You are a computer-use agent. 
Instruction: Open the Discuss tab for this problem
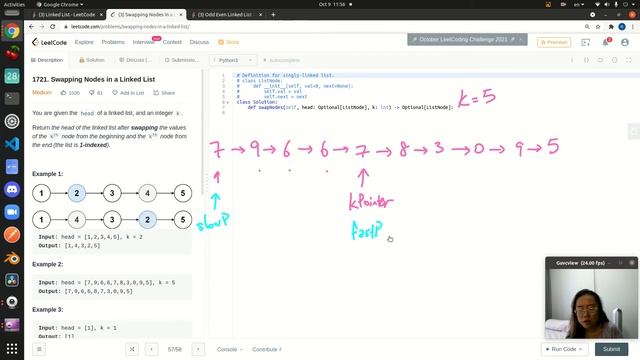click(x=136, y=60)
